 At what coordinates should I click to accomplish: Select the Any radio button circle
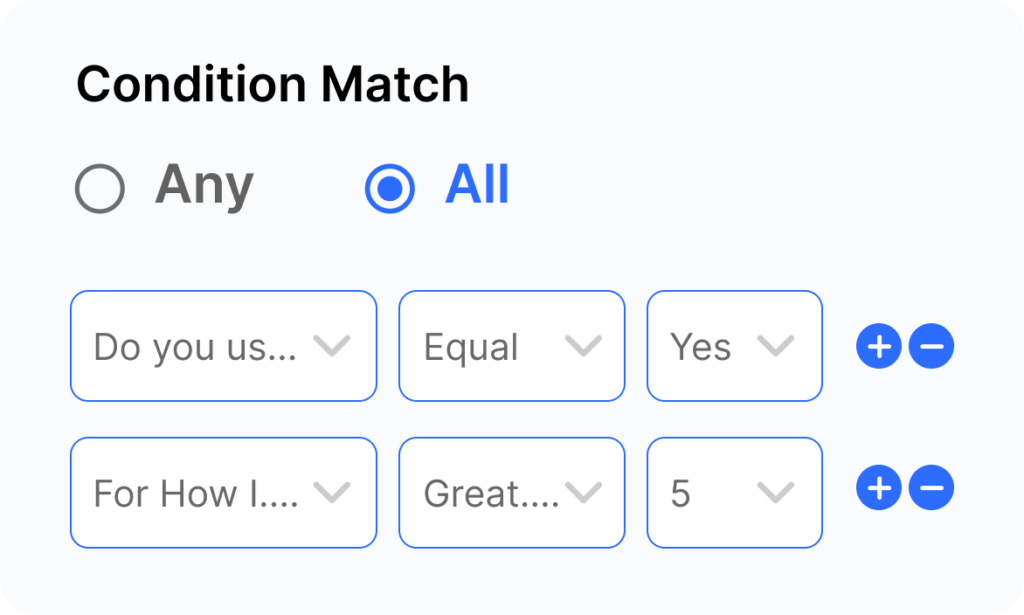(99, 189)
